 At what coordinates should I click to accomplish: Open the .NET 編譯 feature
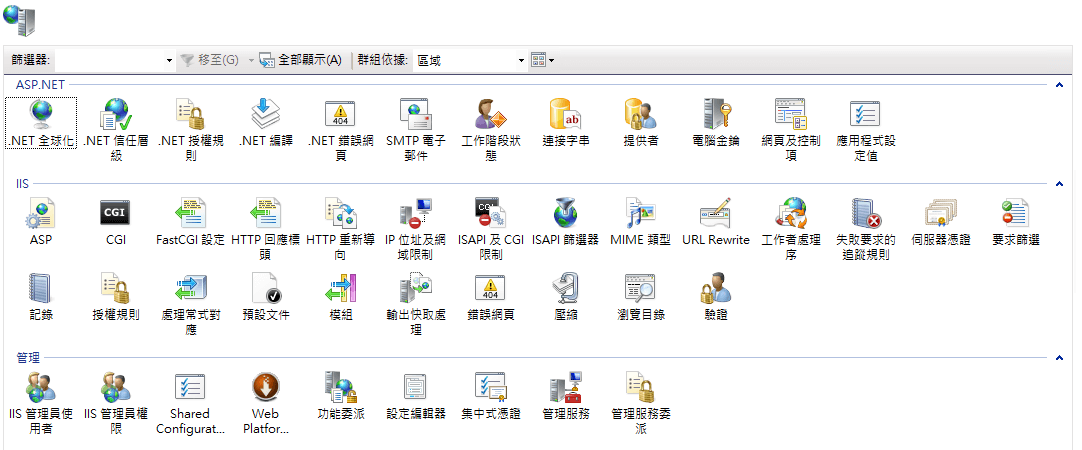tap(266, 124)
